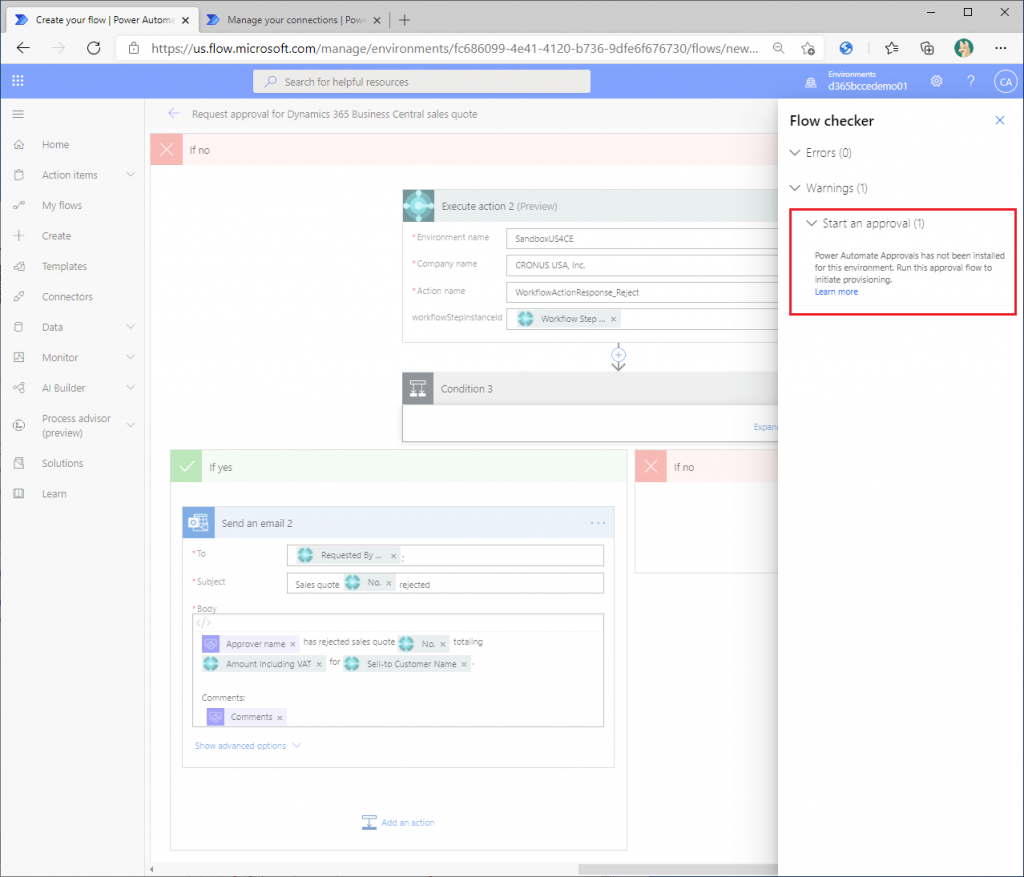1024x877 pixels.
Task: Click the insert step plus icon
Action: pos(618,355)
